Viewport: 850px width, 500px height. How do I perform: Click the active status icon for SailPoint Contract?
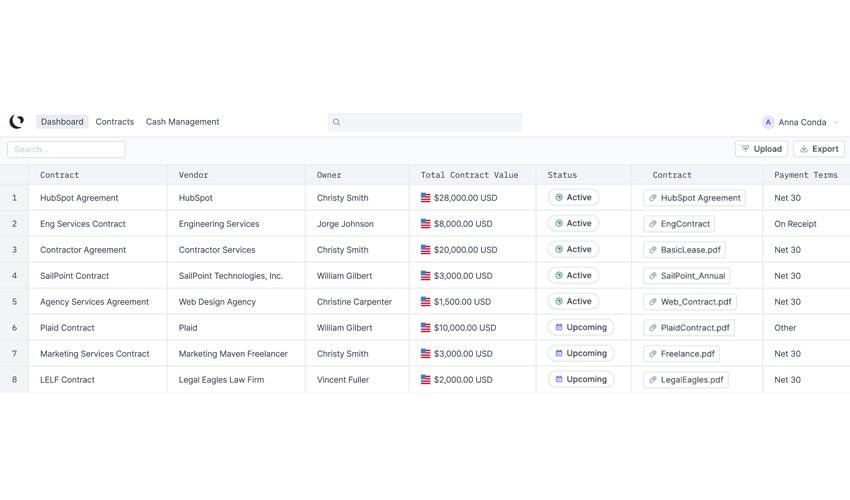pyautogui.click(x=559, y=275)
